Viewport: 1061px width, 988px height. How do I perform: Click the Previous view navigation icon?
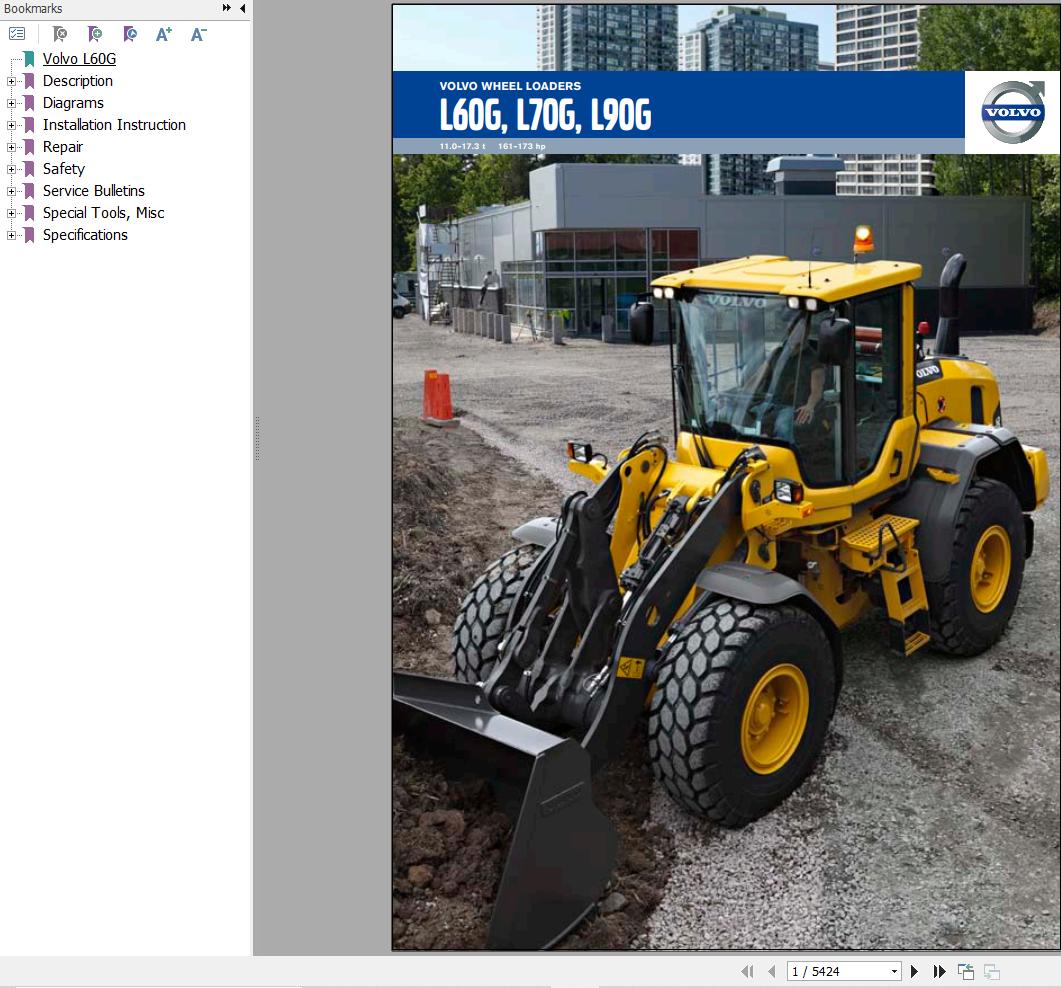[965, 970]
